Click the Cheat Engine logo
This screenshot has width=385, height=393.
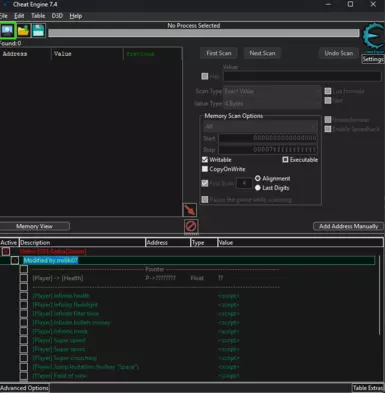coord(373,37)
